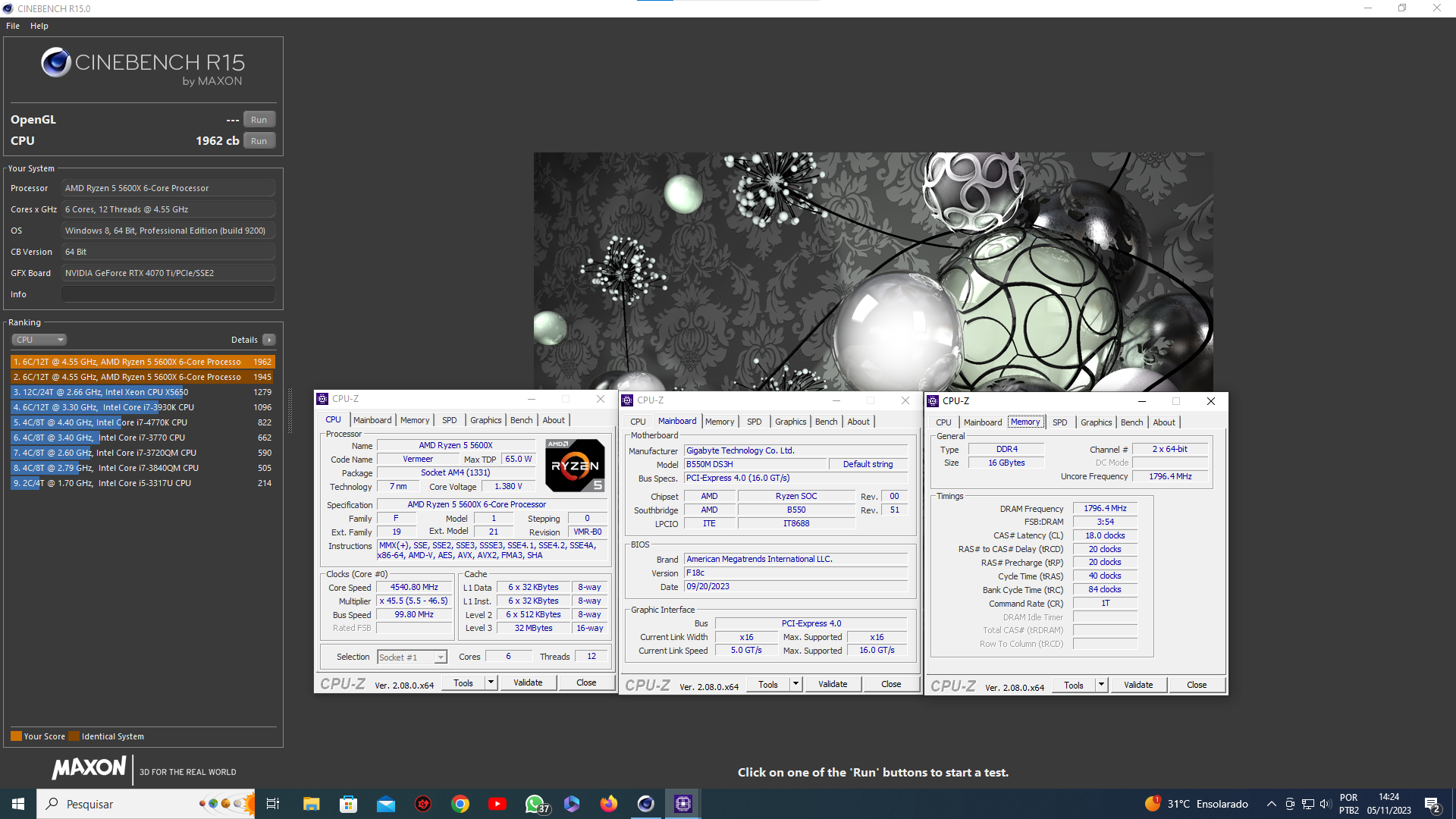This screenshot has width=1456, height=819.
Task: Open the File menu in Cinebench
Action: click(x=13, y=26)
